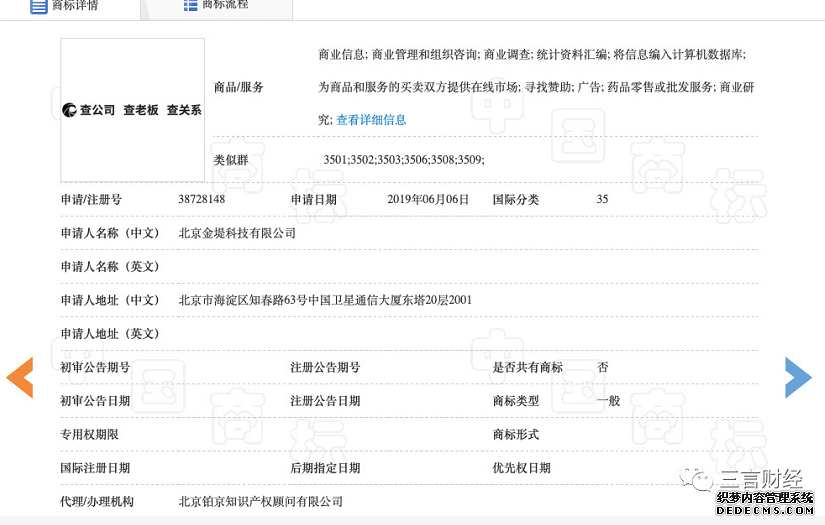
Task: Click the 商品/服务 label
Action: (x=238, y=87)
